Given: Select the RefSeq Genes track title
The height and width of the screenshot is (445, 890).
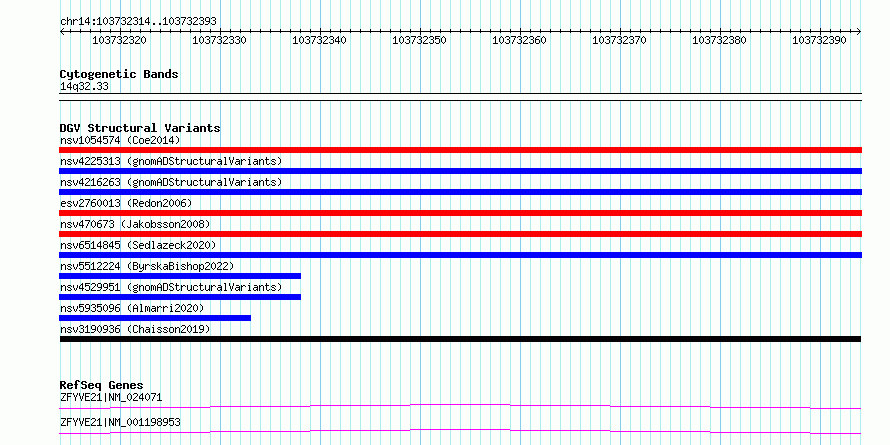Looking at the screenshot, I should [x=102, y=385].
